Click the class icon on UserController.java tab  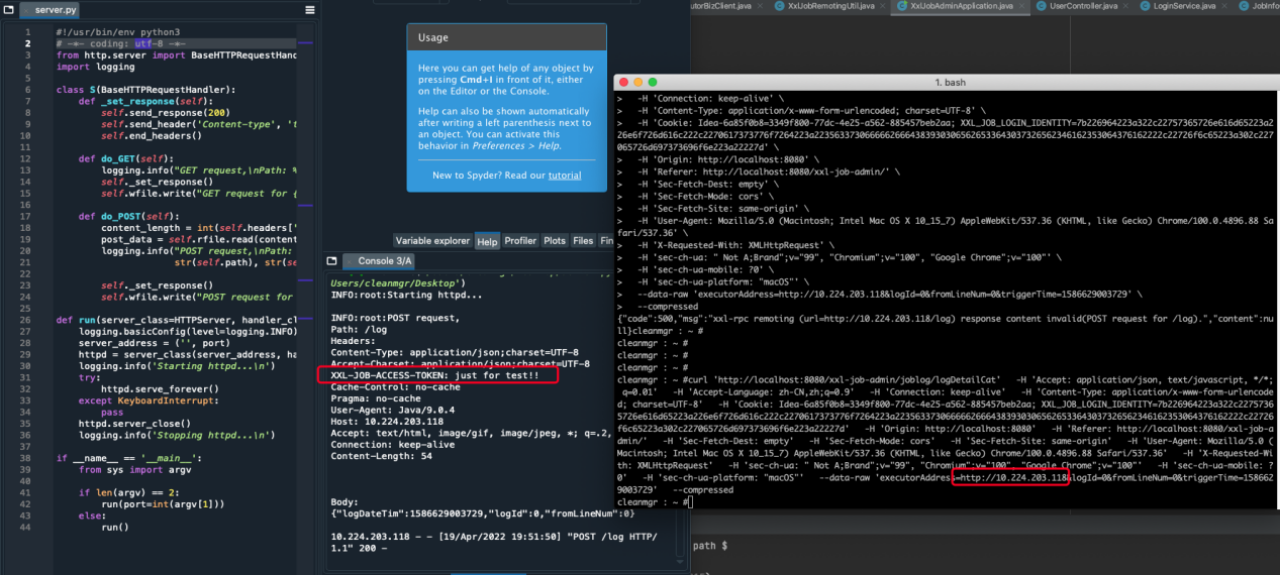point(1041,6)
